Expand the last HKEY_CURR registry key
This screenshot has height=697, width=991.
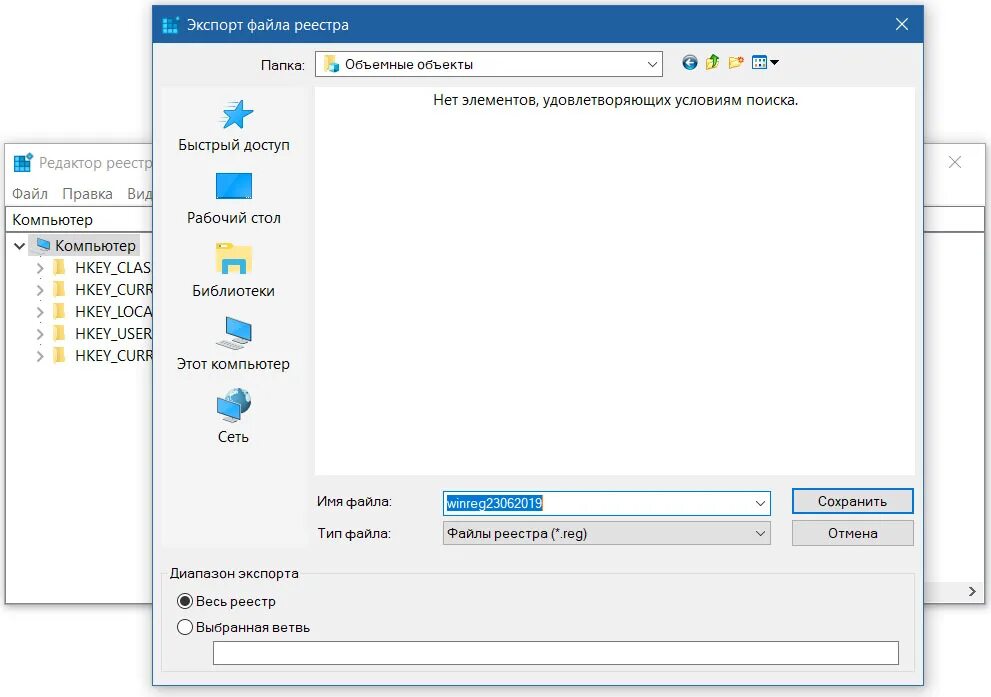pyautogui.click(x=40, y=356)
